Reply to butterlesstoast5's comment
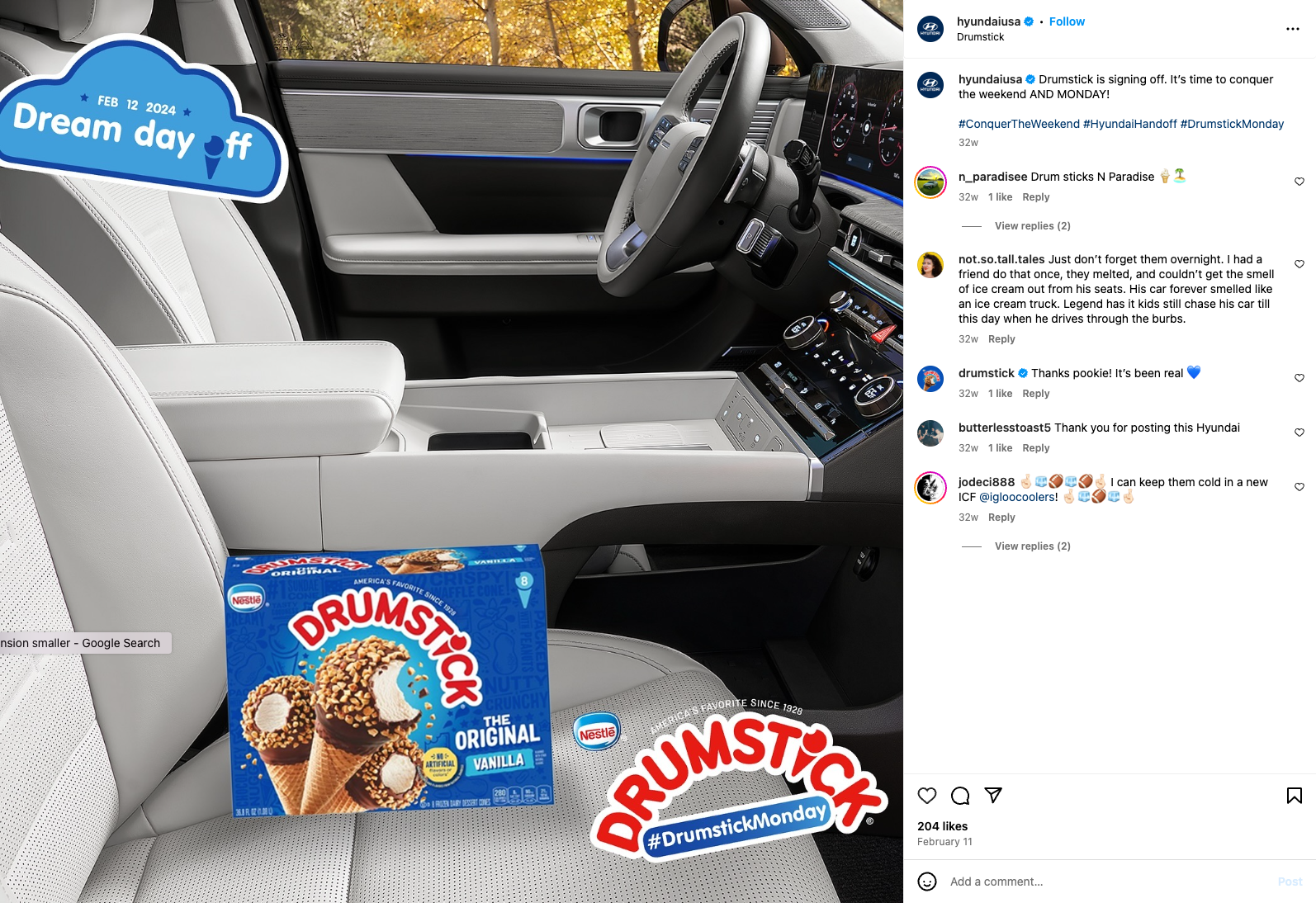 (1035, 448)
